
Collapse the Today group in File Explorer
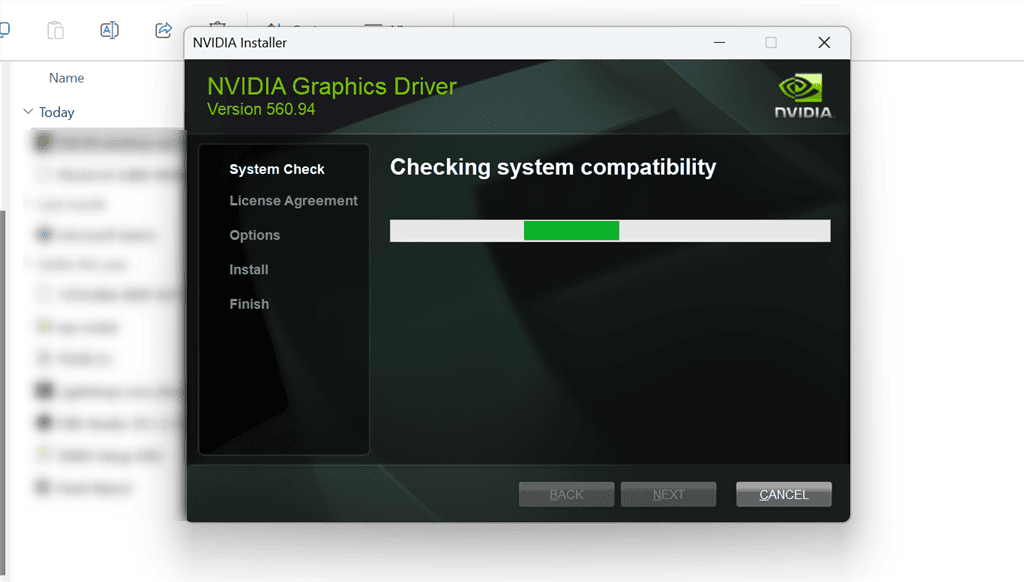pos(28,112)
